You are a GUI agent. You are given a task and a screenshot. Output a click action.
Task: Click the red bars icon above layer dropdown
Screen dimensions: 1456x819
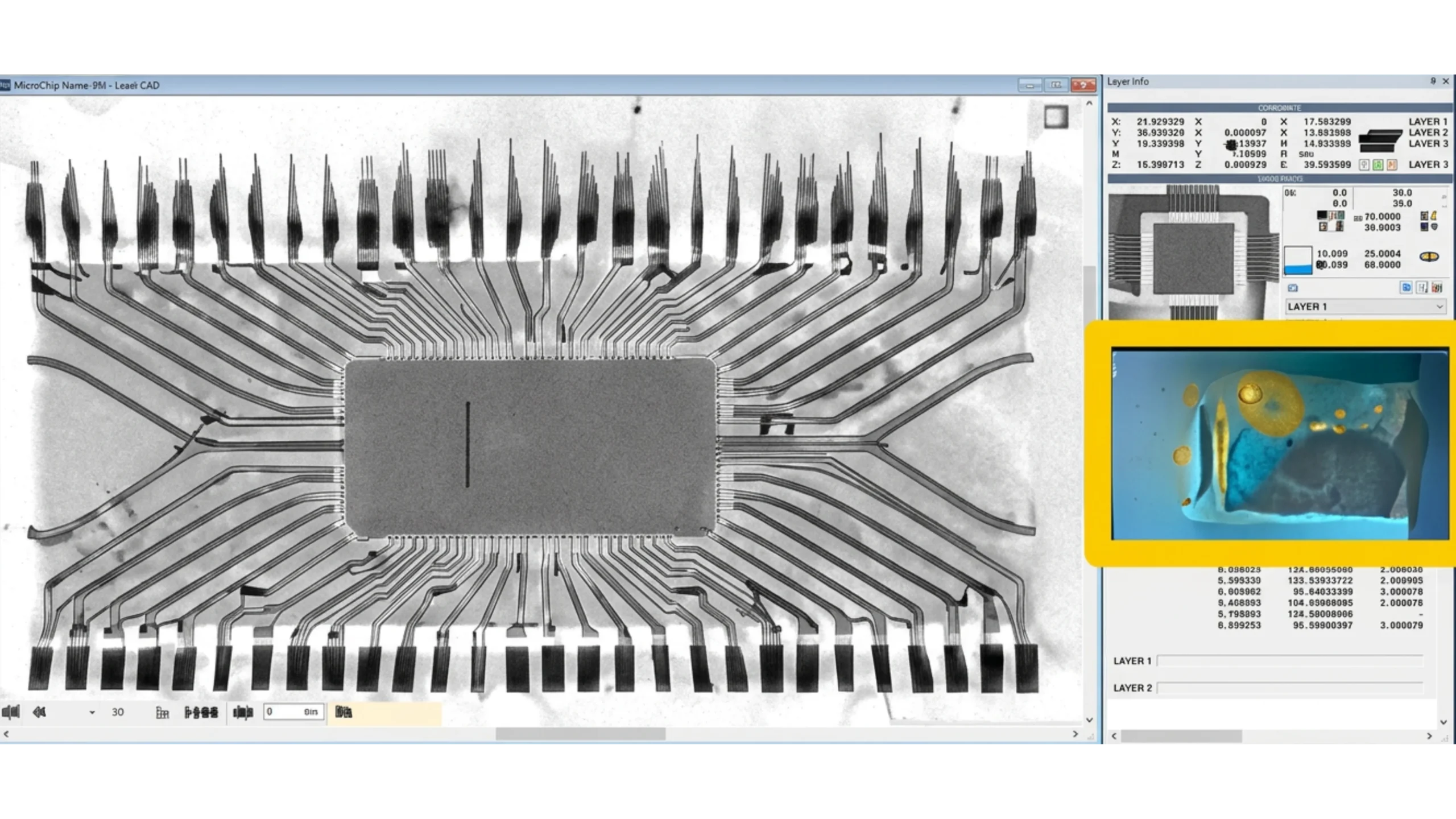tap(1437, 287)
